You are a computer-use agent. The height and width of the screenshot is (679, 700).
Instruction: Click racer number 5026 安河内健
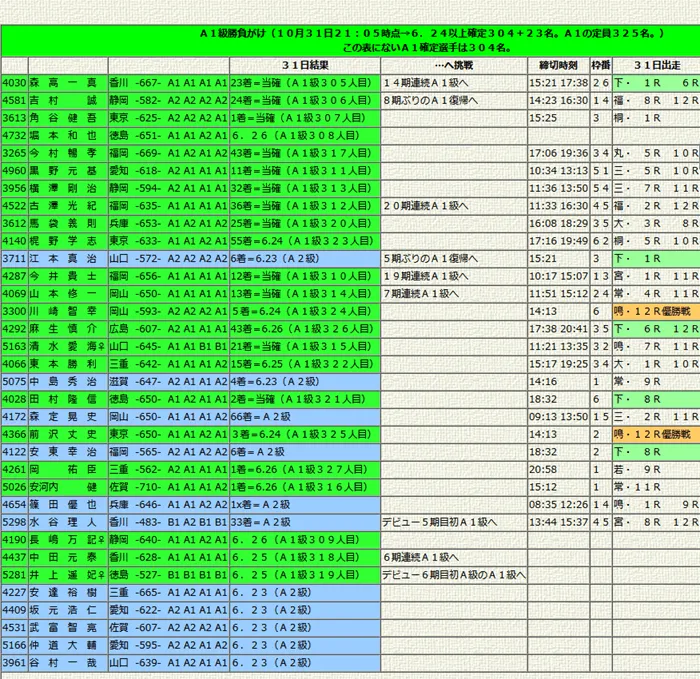point(14,486)
